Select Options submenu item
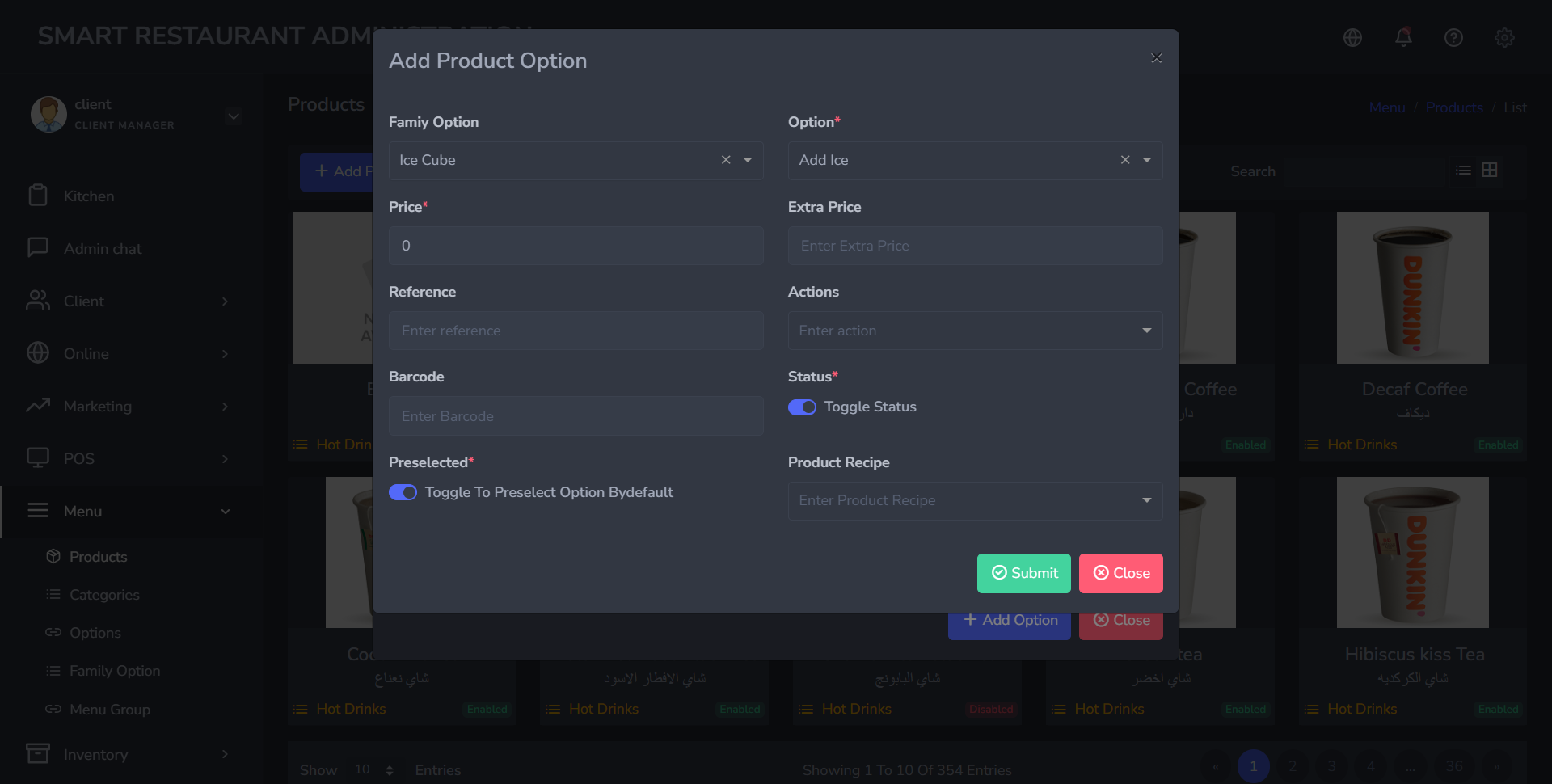Image resolution: width=1552 pixels, height=784 pixels. click(x=95, y=633)
